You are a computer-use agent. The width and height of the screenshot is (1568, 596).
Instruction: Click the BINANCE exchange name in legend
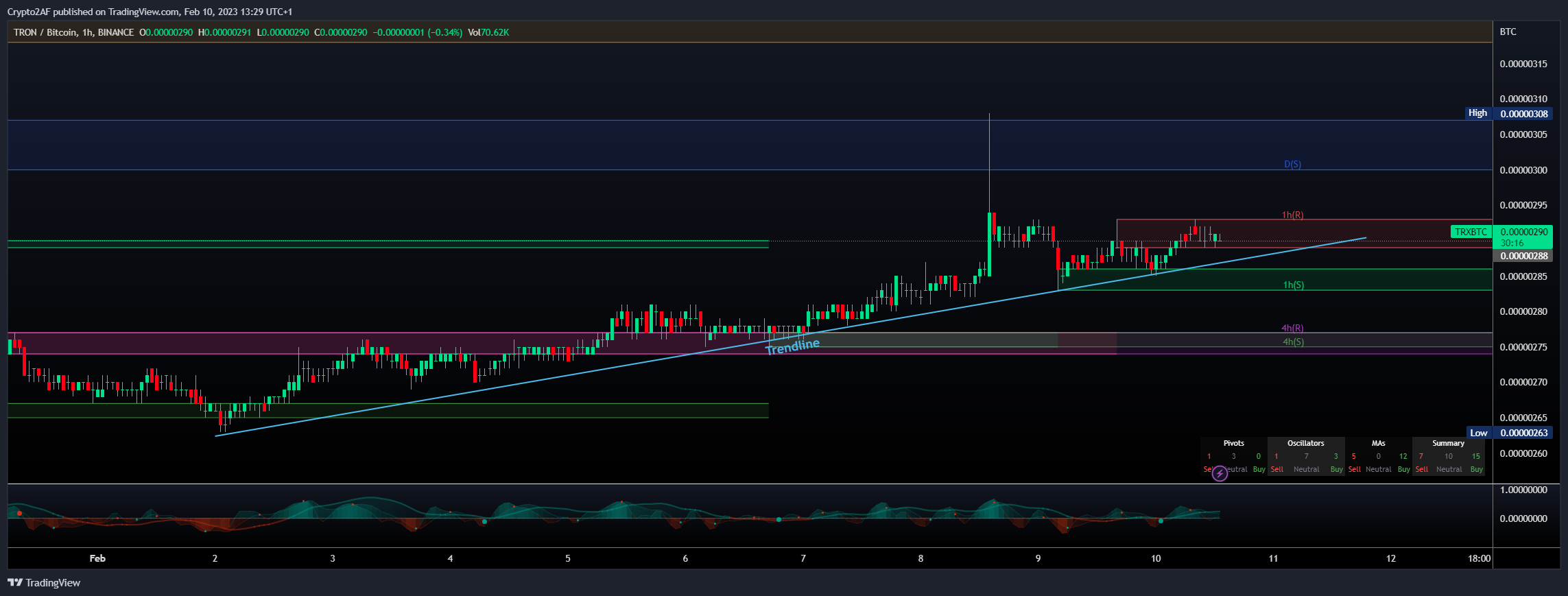click(116, 32)
